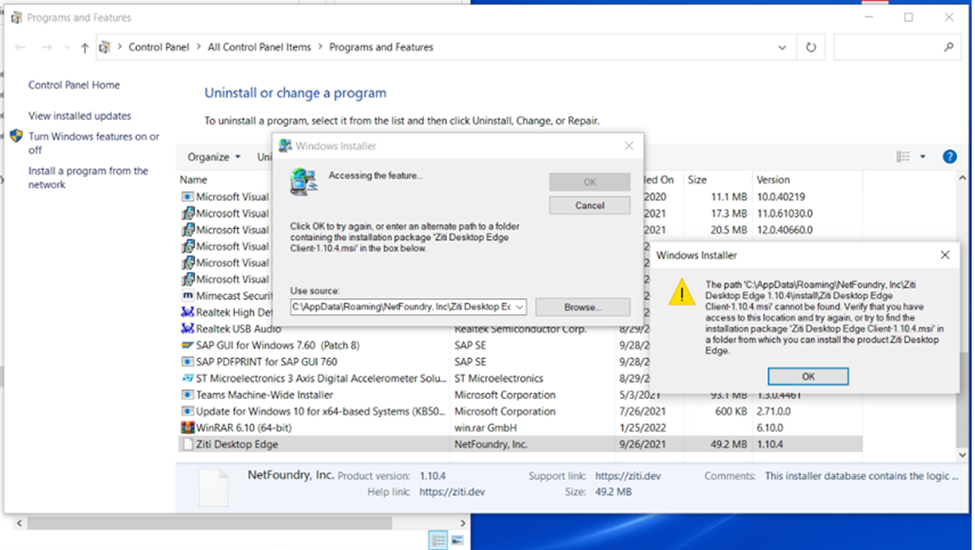The width and height of the screenshot is (975, 550).
Task: Open the view options dropdown arrow
Action: pyautogui.click(x=923, y=157)
